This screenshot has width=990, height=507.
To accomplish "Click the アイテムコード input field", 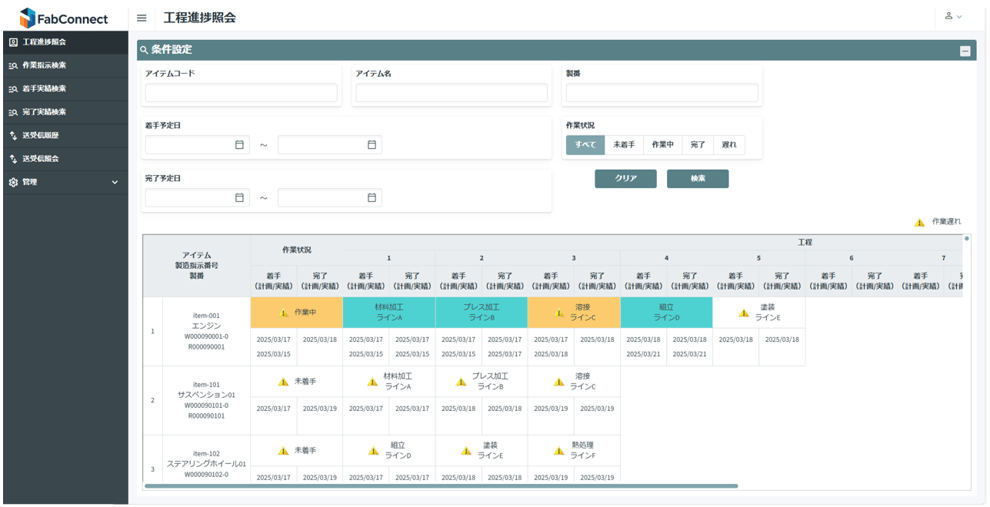I will pos(241,93).
